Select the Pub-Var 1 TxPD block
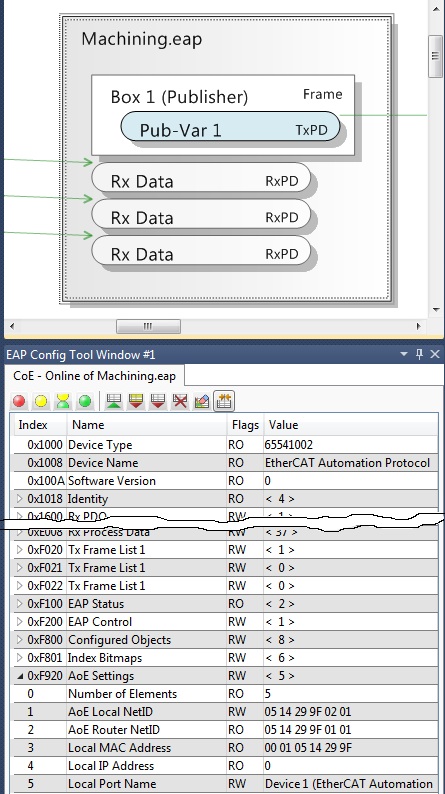Screen dimensions: 445x794 pos(230,127)
